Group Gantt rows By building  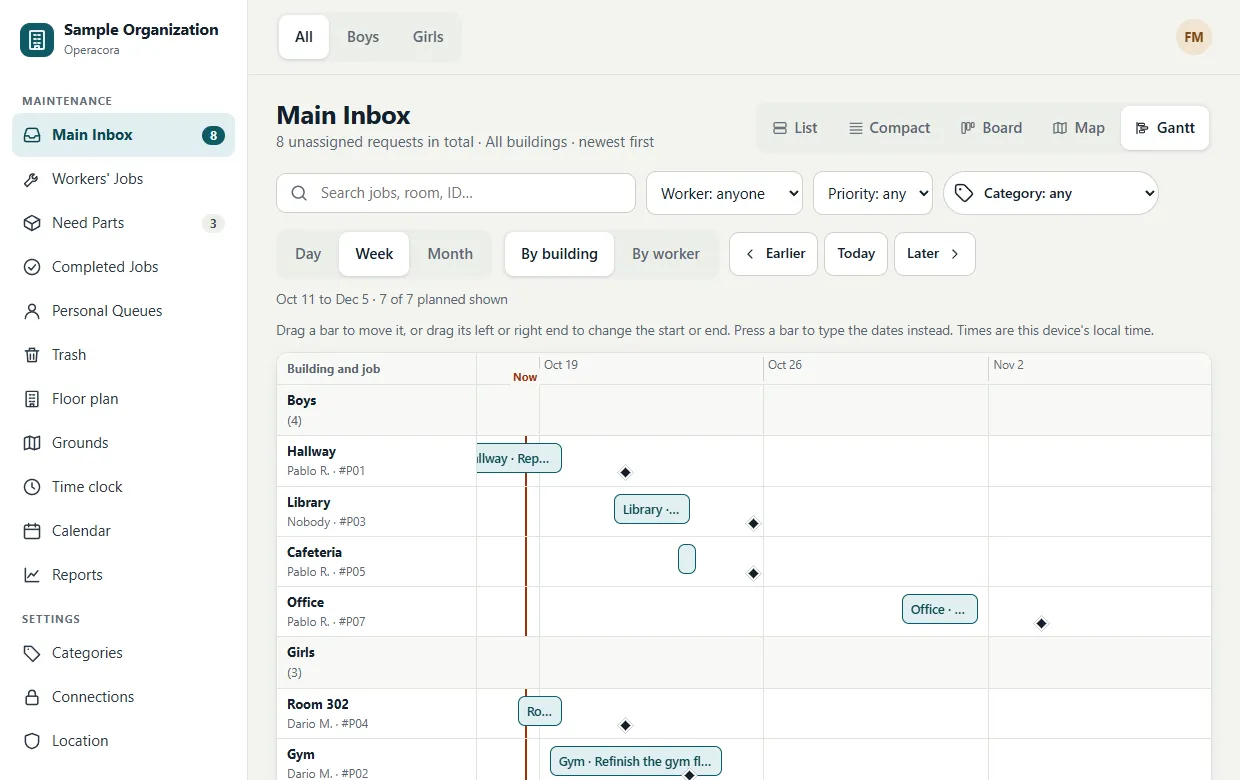tap(559, 254)
